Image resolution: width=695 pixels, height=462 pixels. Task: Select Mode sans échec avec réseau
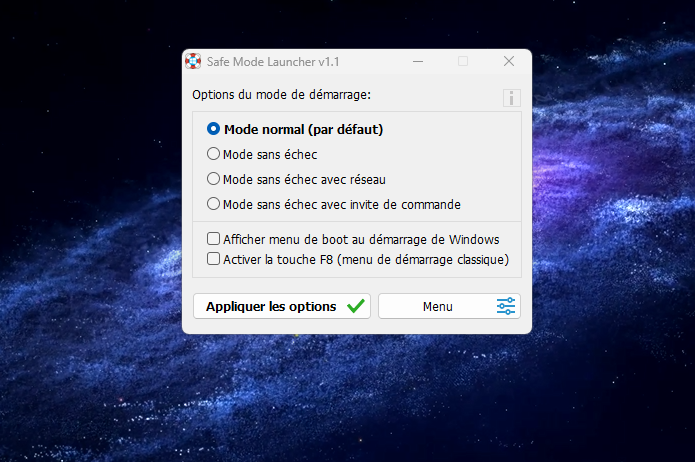tap(214, 179)
